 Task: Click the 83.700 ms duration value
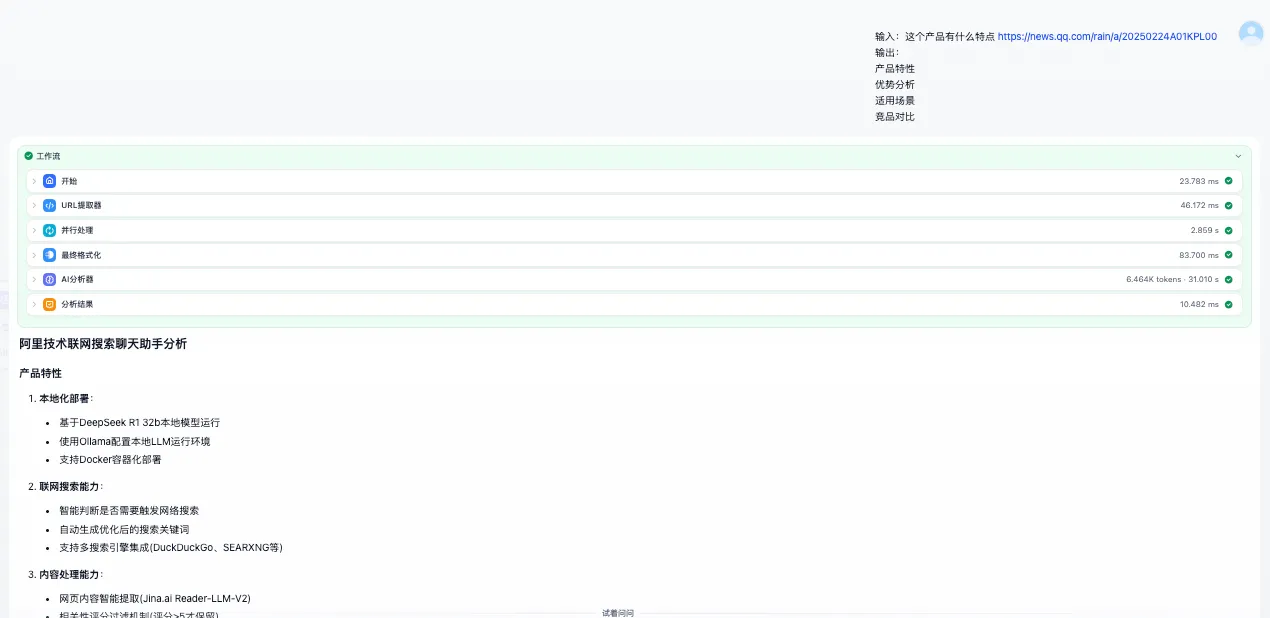[1199, 255]
